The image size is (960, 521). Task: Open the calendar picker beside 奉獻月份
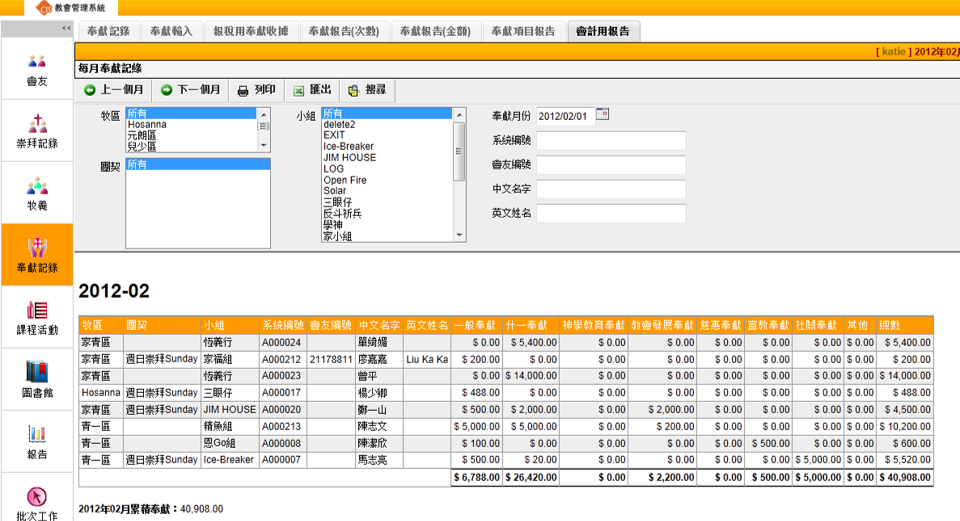point(602,114)
